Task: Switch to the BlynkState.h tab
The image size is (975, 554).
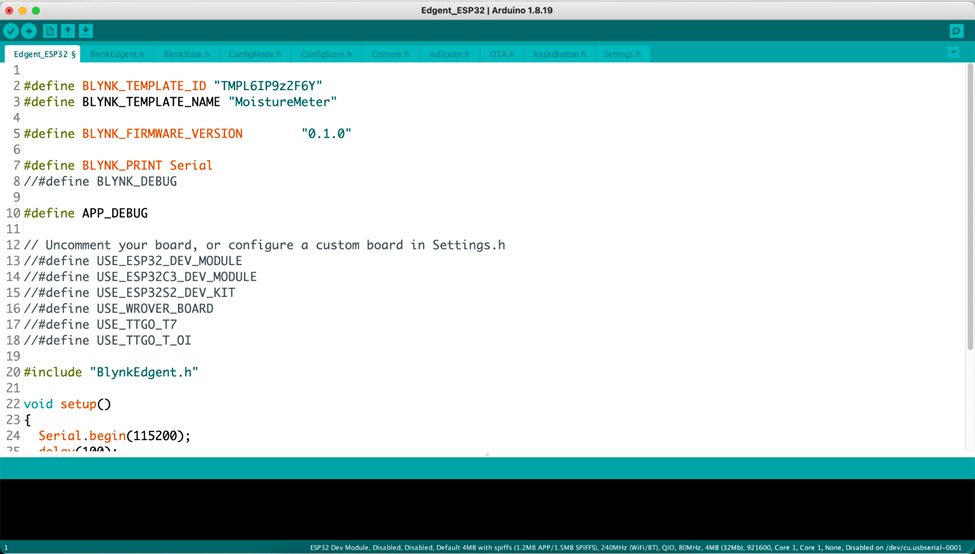Action: (187, 54)
